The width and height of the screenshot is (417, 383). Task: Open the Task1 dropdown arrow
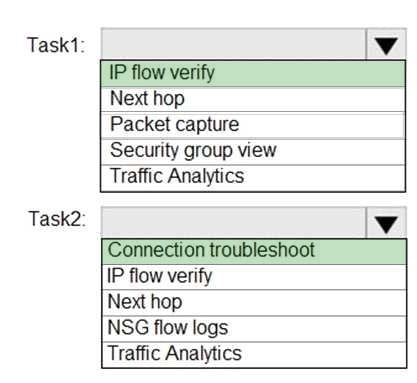(x=386, y=45)
